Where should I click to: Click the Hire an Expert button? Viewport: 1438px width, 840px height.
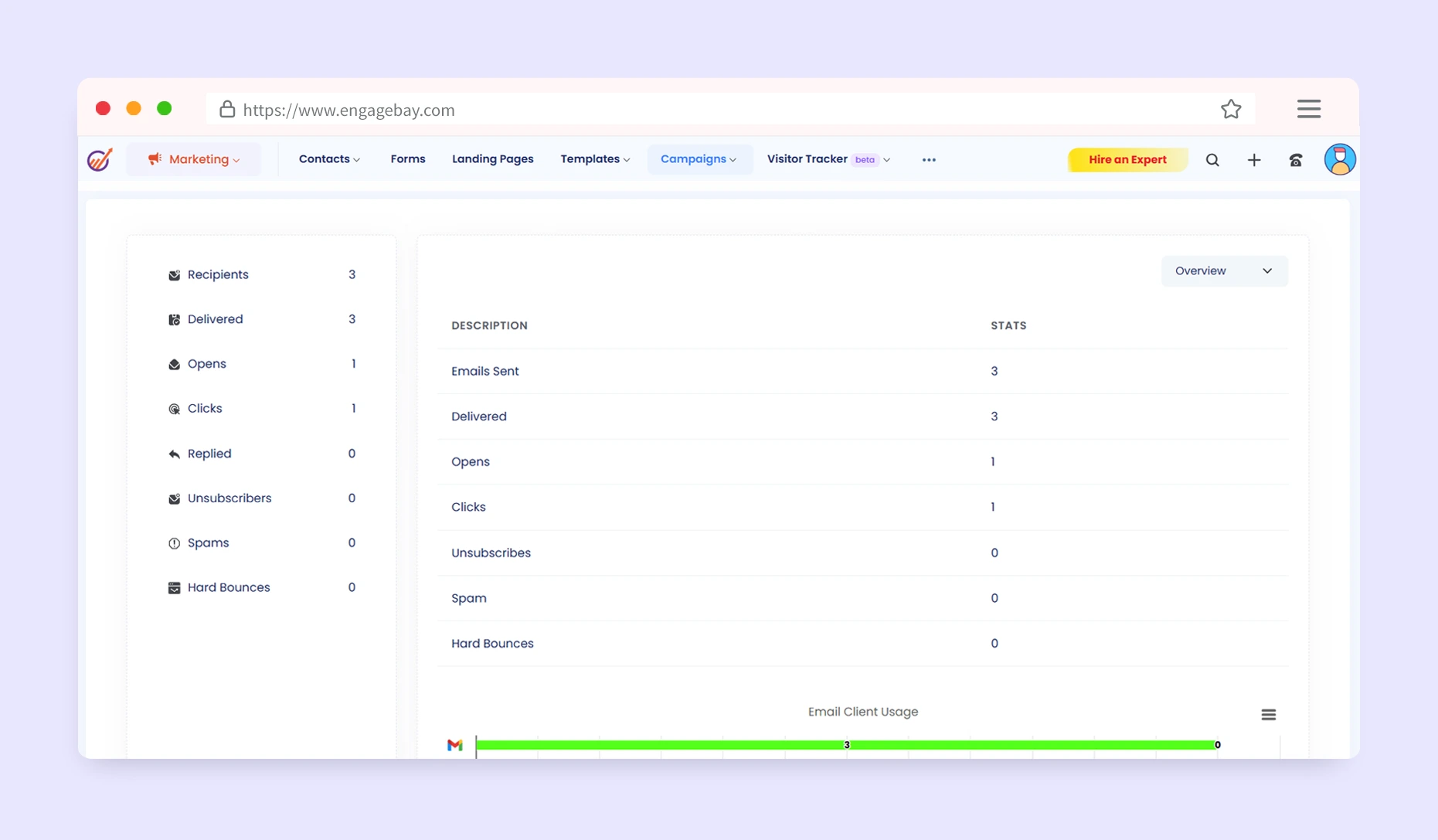click(1127, 160)
